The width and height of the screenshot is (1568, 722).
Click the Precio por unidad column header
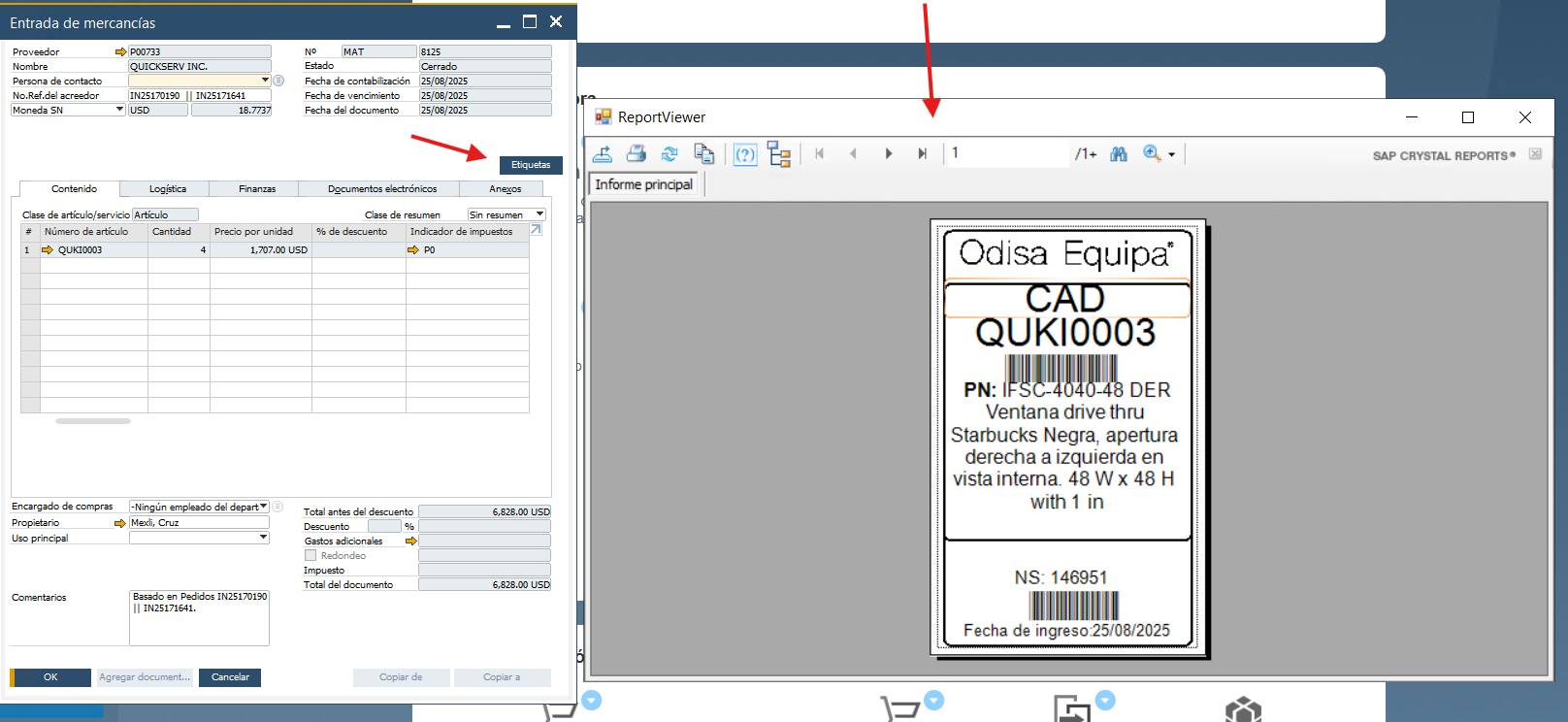click(x=260, y=232)
